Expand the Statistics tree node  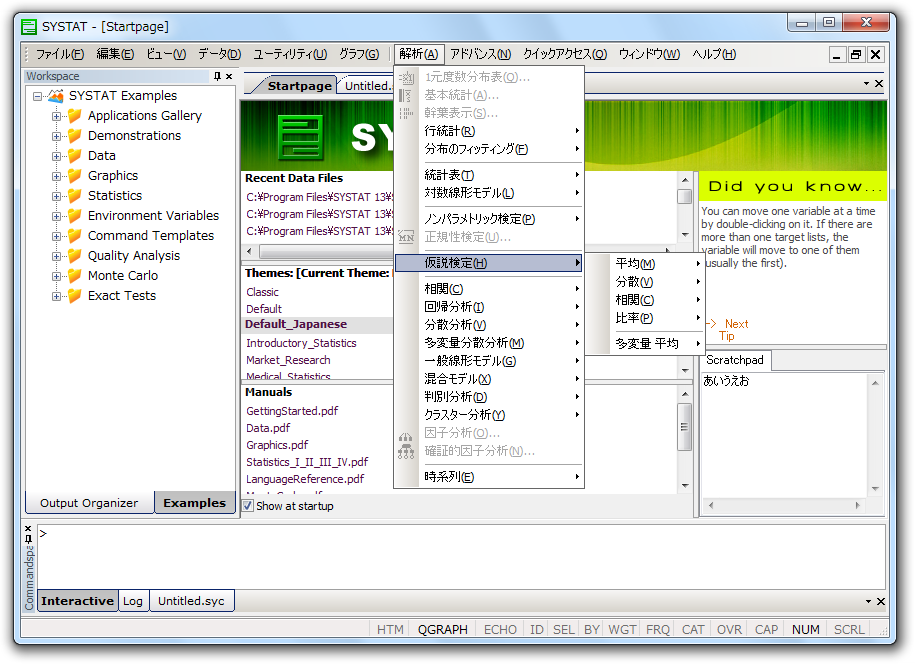point(56,196)
